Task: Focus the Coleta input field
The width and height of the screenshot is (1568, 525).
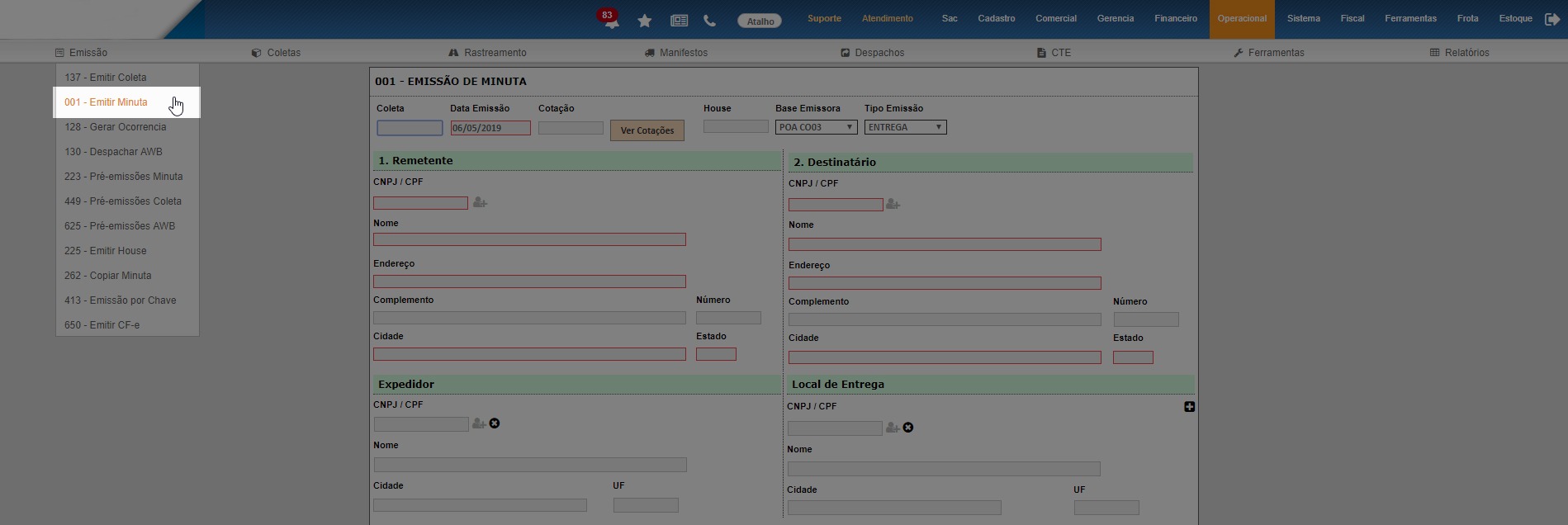Action: tap(410, 128)
